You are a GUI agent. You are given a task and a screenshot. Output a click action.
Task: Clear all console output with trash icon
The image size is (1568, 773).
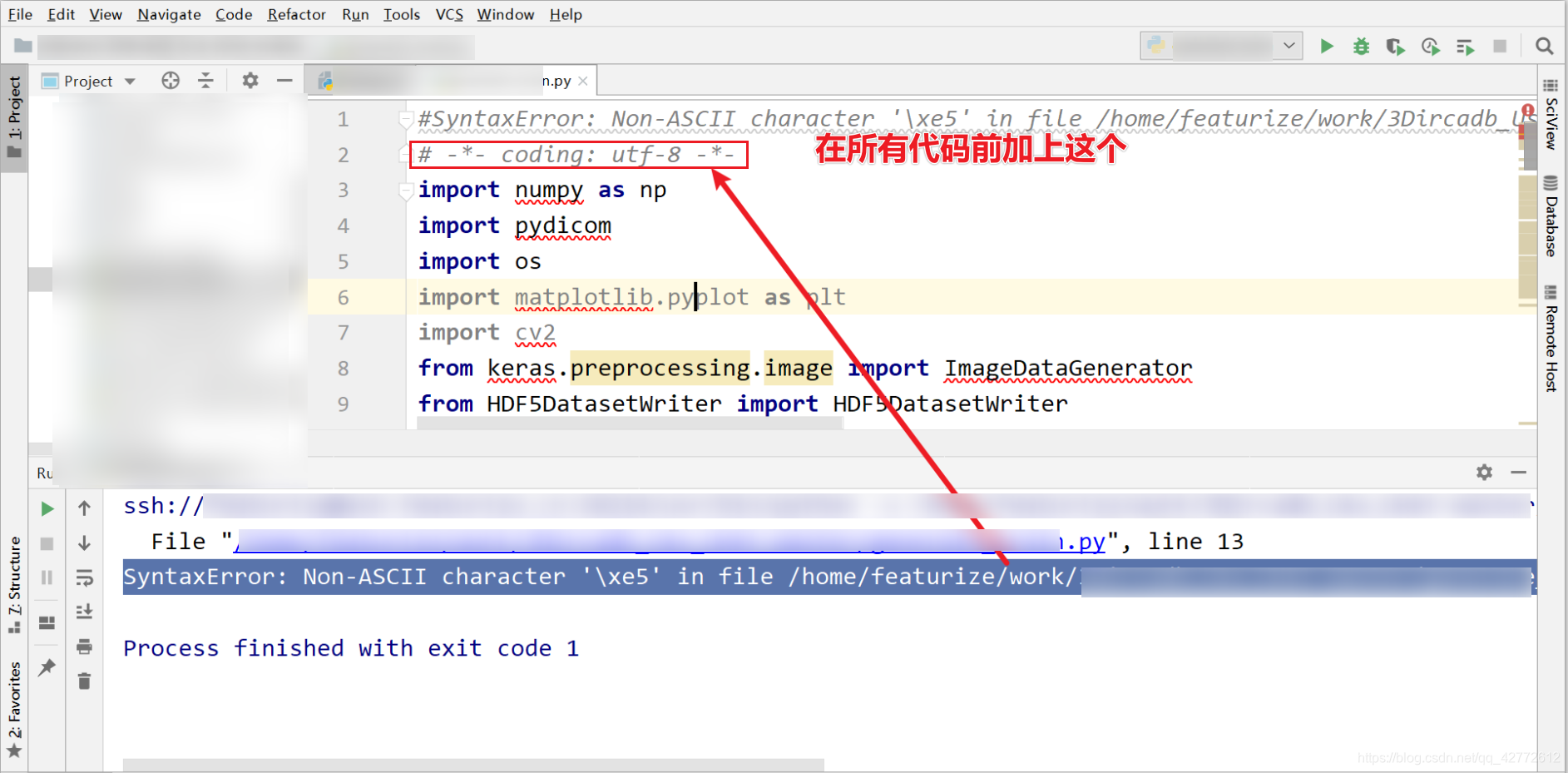pos(84,681)
